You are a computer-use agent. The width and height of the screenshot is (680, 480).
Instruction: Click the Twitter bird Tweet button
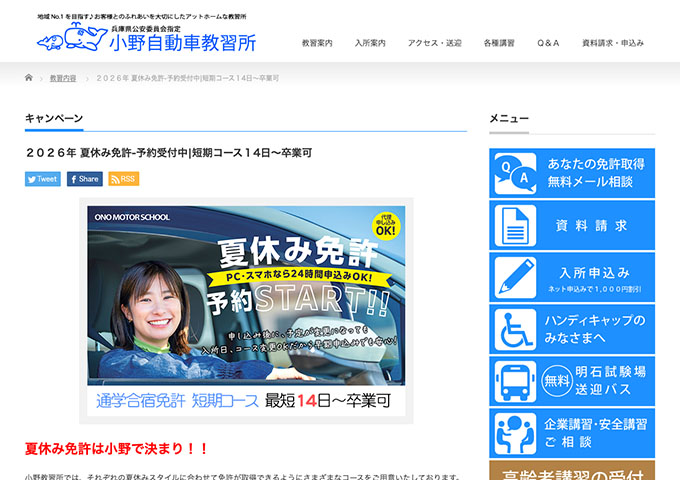coord(42,179)
